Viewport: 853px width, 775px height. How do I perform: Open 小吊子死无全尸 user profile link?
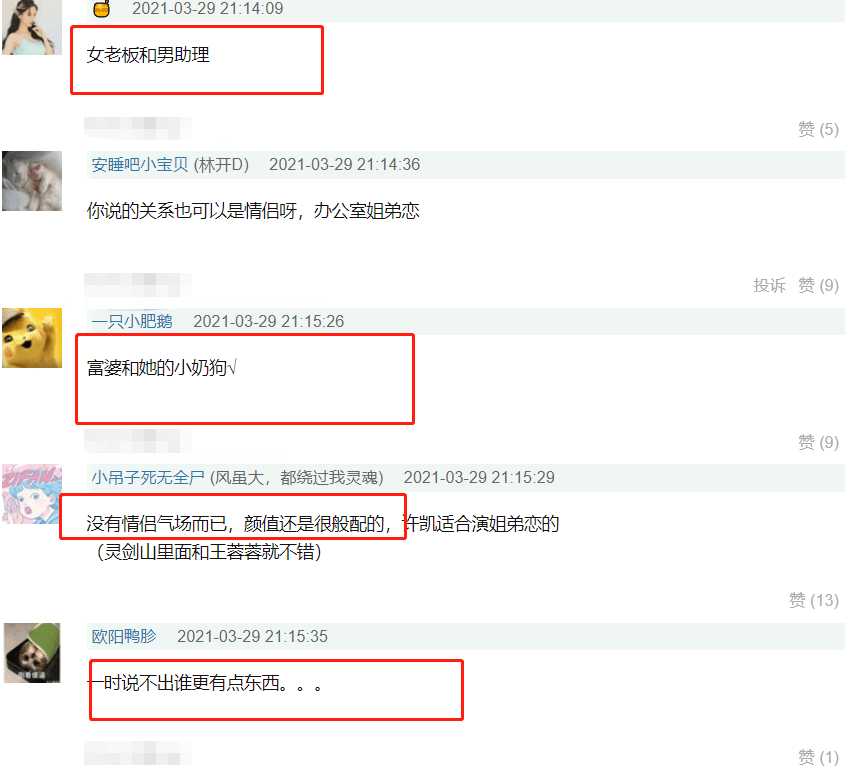[x=148, y=478]
